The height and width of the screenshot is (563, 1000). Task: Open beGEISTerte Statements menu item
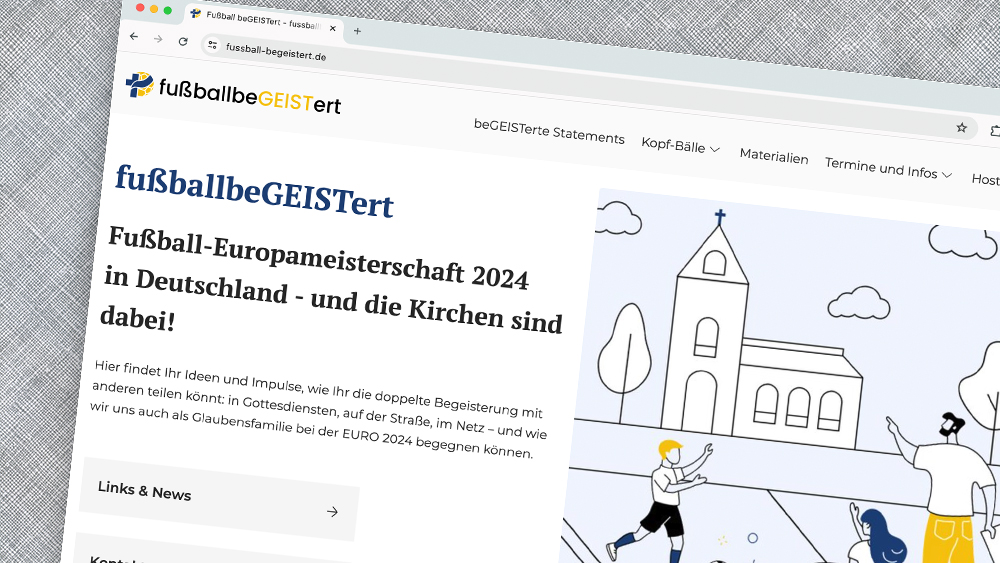[549, 131]
